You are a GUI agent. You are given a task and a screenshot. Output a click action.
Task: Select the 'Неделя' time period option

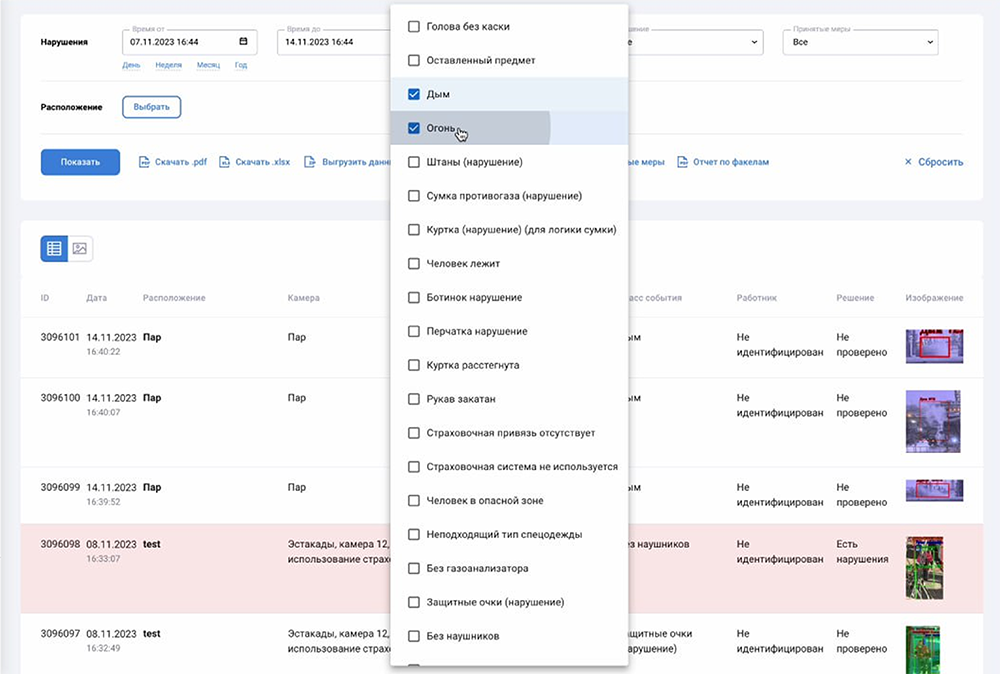click(x=168, y=64)
